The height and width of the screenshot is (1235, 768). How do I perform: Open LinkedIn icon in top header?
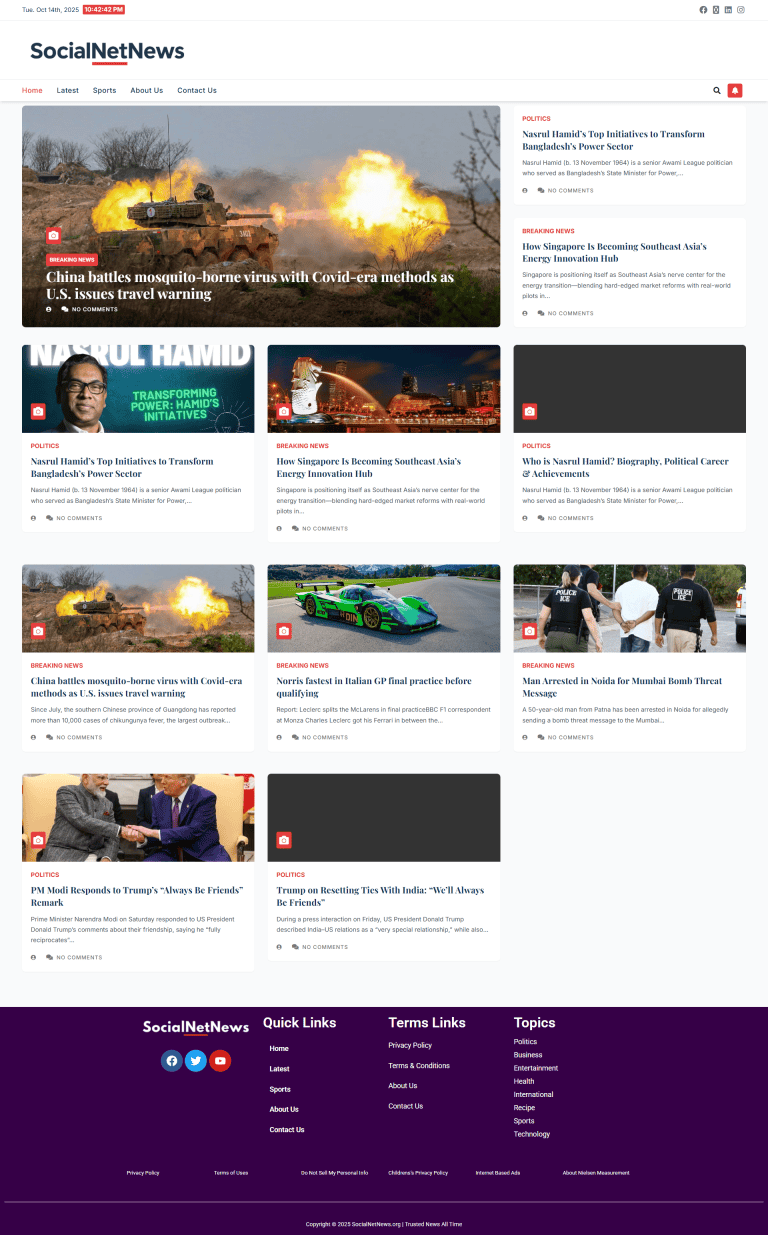click(728, 9)
